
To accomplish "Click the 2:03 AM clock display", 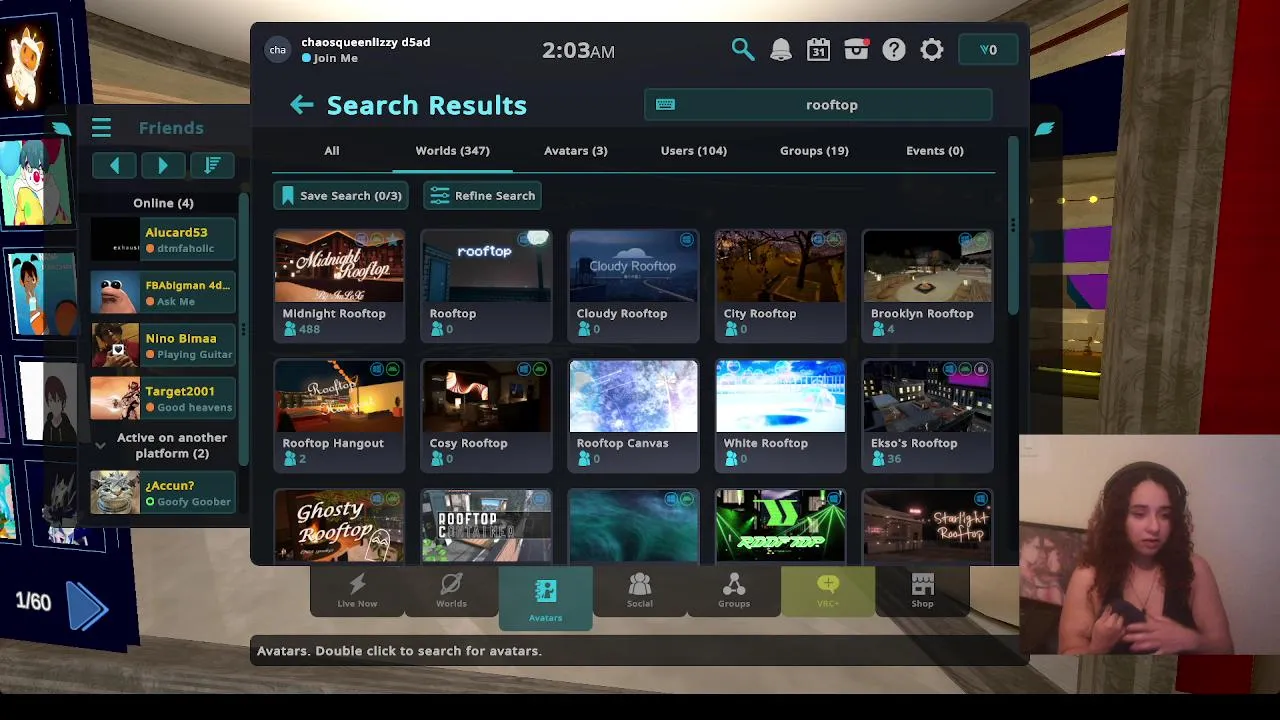I will [x=578, y=51].
